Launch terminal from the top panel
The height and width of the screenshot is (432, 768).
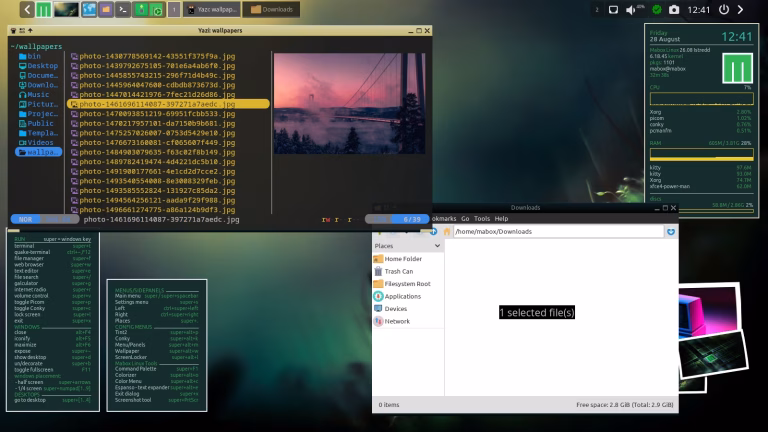(122, 9)
